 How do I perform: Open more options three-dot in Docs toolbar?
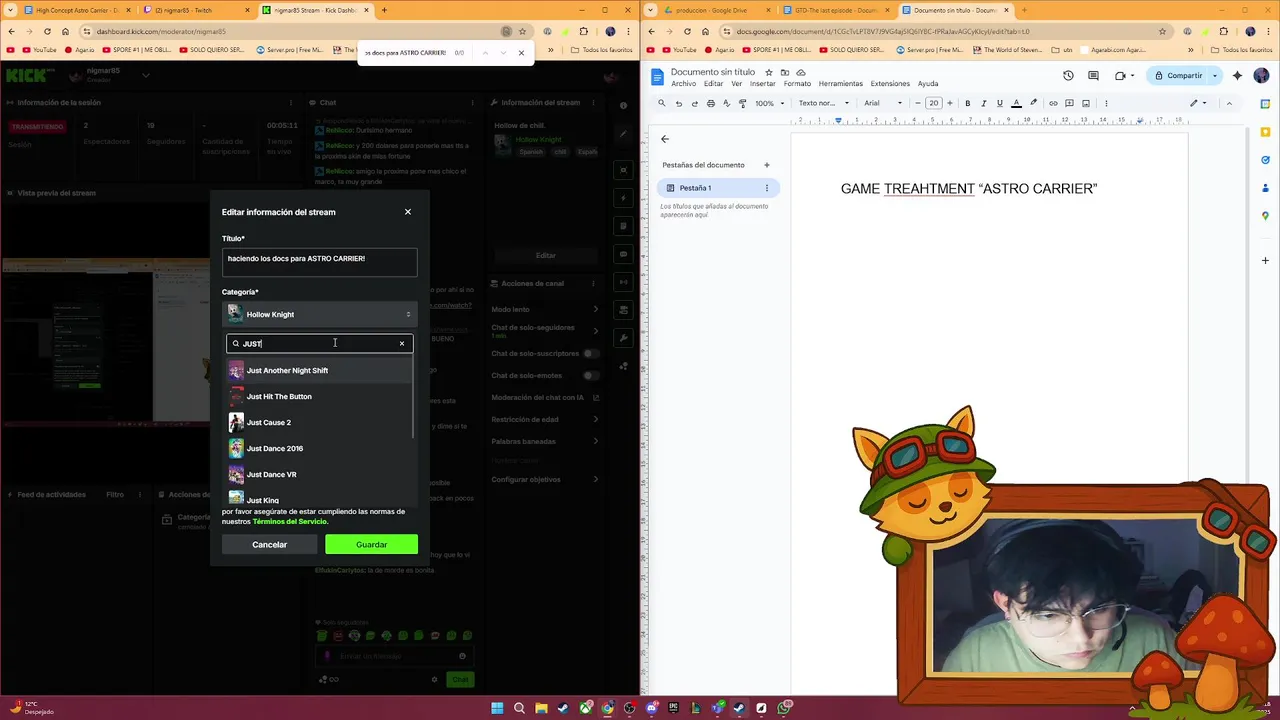click(1105, 103)
